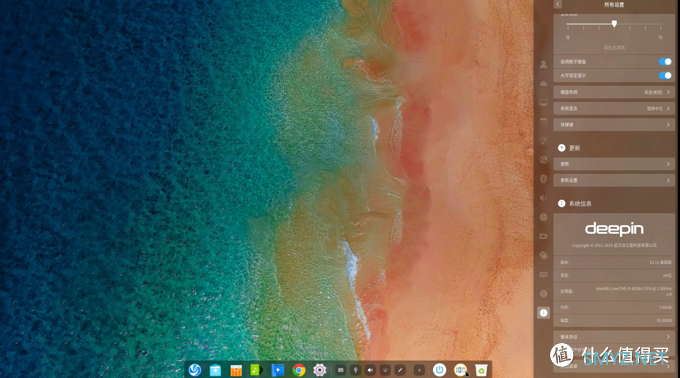680x378 pixels.
Task: Click the pen-shaped tray icon in the dock
Action: 400,370
